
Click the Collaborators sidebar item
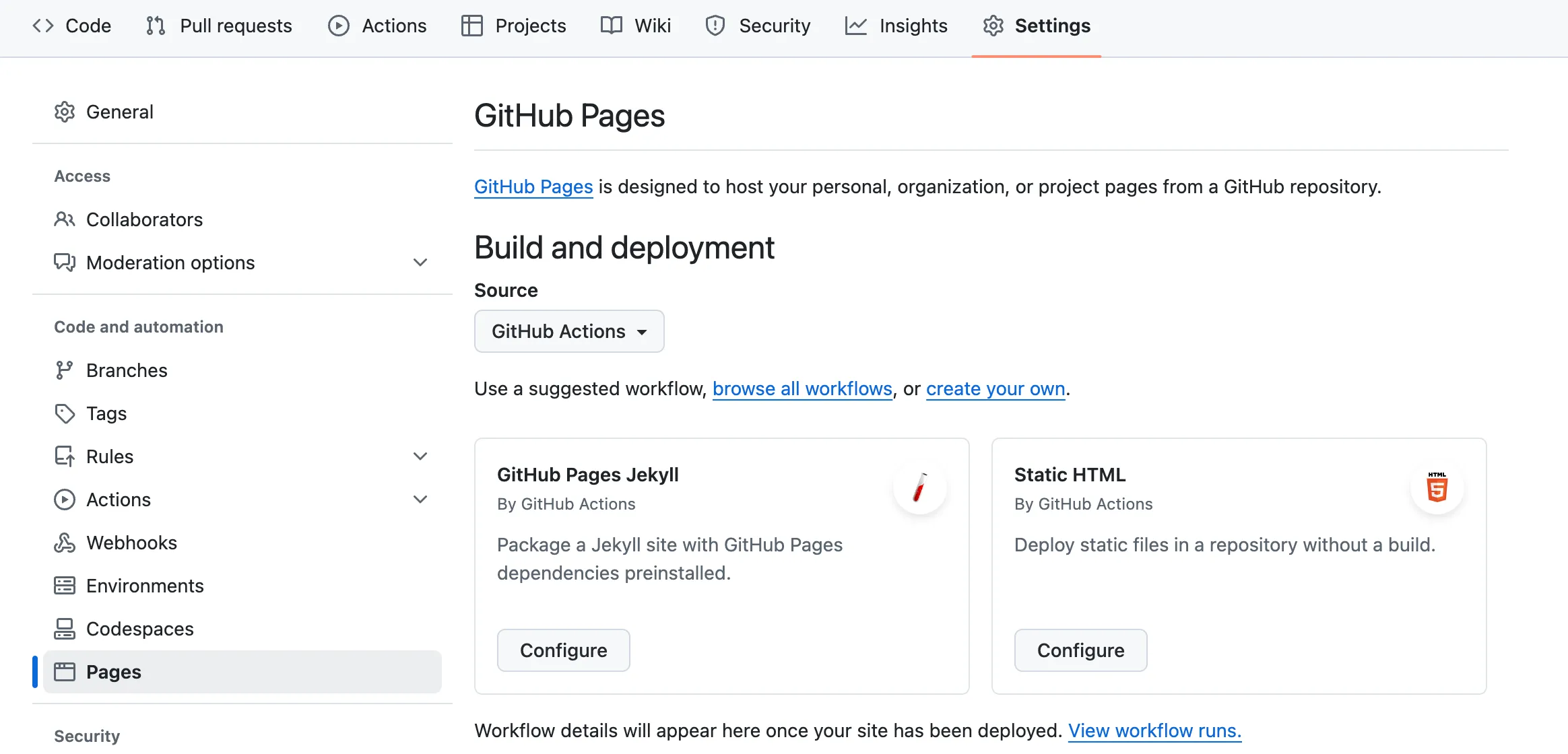pyautogui.click(x=144, y=219)
